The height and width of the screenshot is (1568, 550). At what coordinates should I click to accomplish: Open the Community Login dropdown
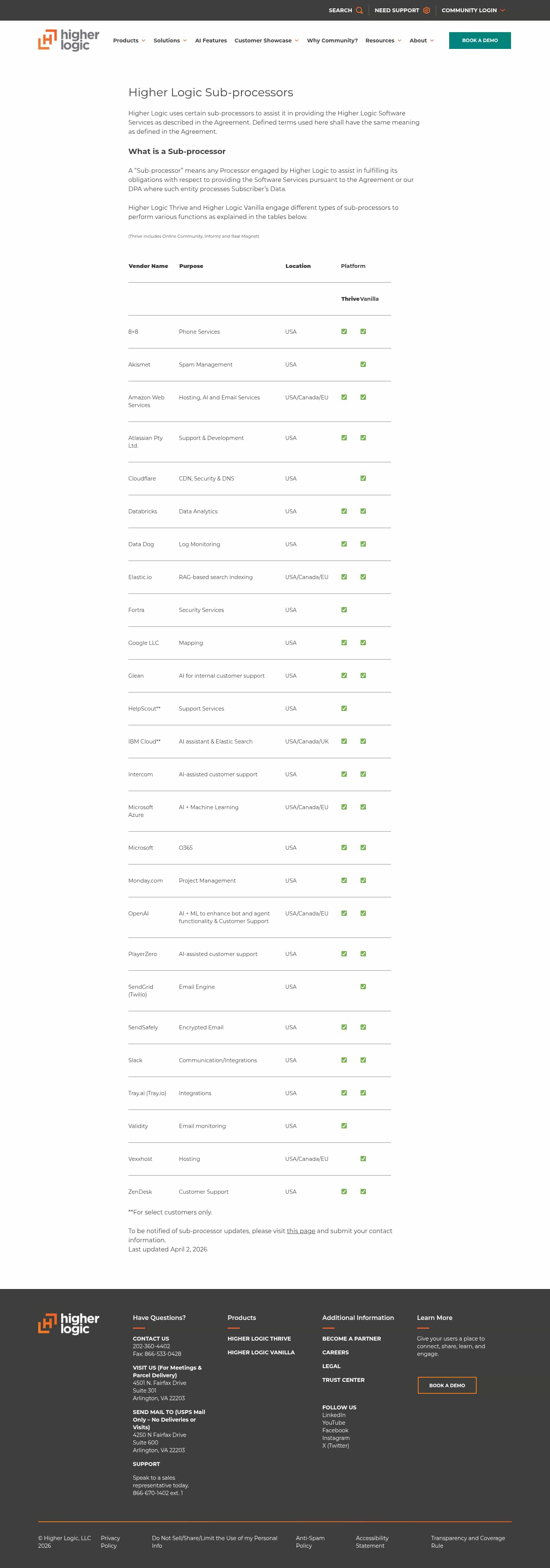473,10
